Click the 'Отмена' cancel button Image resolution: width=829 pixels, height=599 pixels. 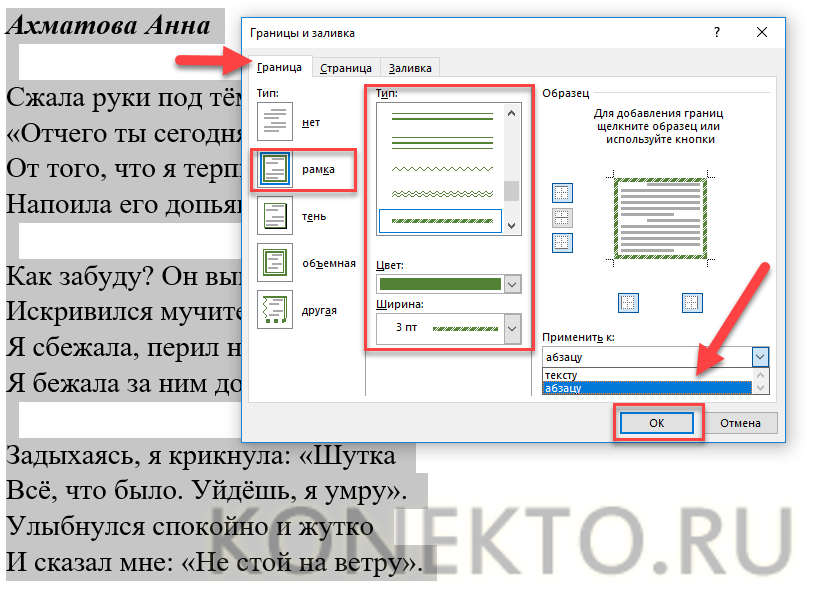pyautogui.click(x=741, y=423)
